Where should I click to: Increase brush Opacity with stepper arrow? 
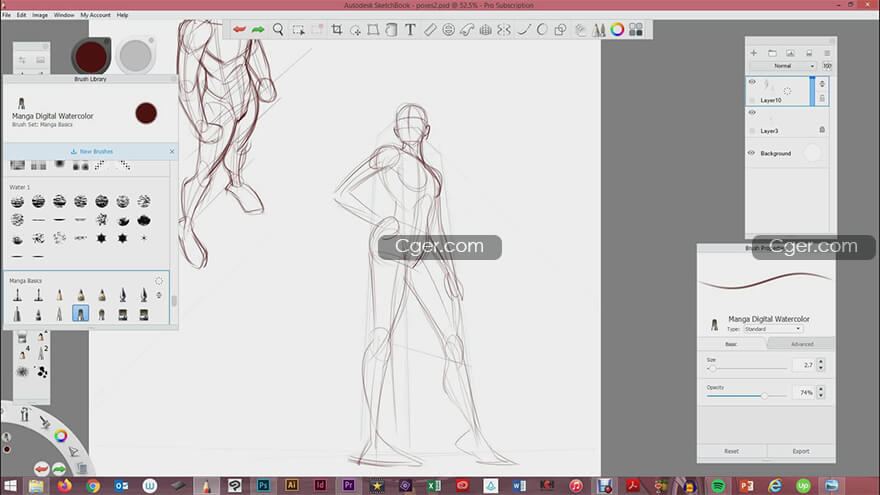[821, 389]
